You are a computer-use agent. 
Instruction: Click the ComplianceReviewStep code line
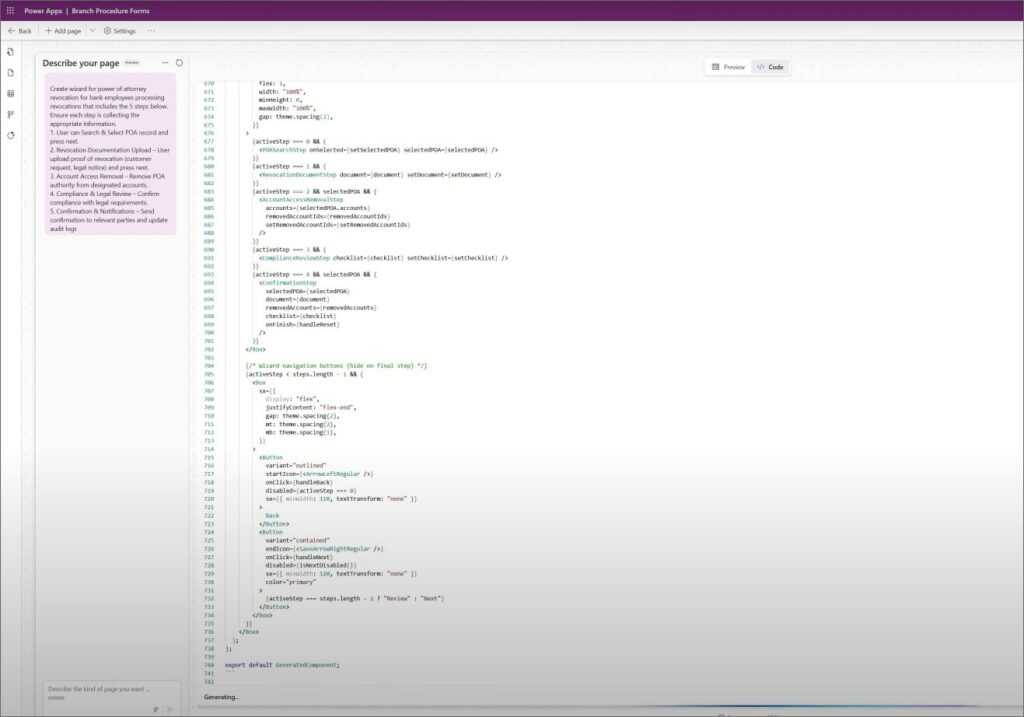(383, 258)
